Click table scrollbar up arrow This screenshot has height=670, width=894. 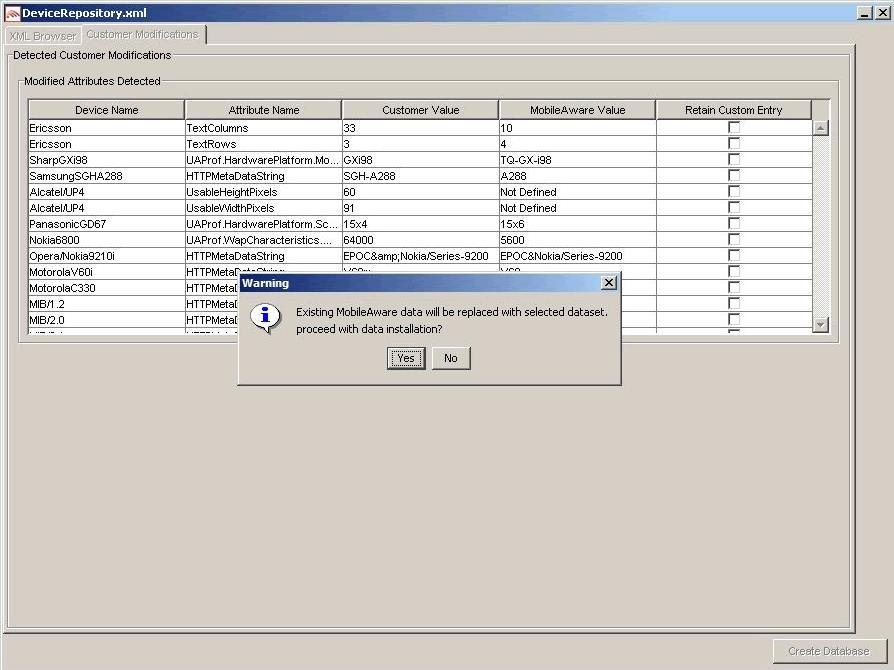tap(820, 128)
